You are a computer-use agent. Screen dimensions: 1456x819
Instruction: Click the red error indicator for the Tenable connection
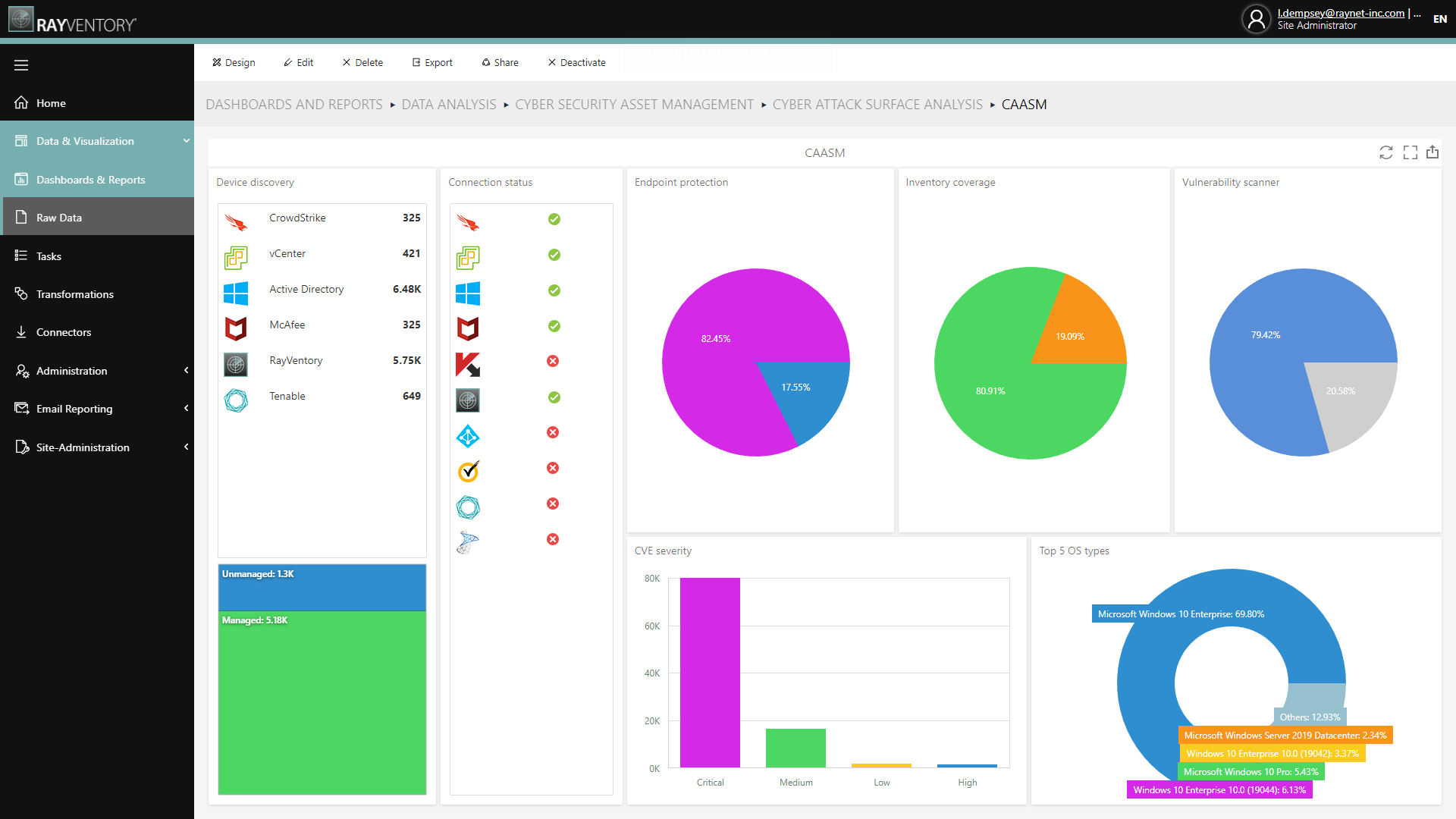click(553, 504)
